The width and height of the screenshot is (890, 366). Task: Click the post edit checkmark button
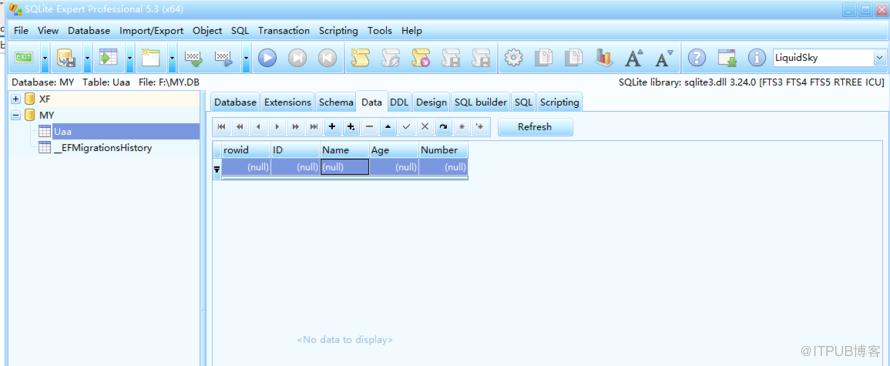coord(406,127)
